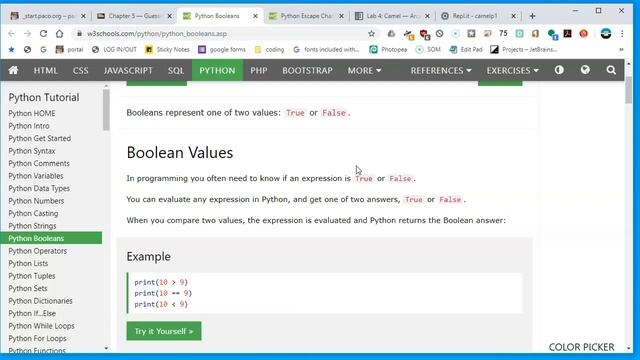Open the SOM bookmark
This screenshot has width=640, height=360.
[x=428, y=49]
